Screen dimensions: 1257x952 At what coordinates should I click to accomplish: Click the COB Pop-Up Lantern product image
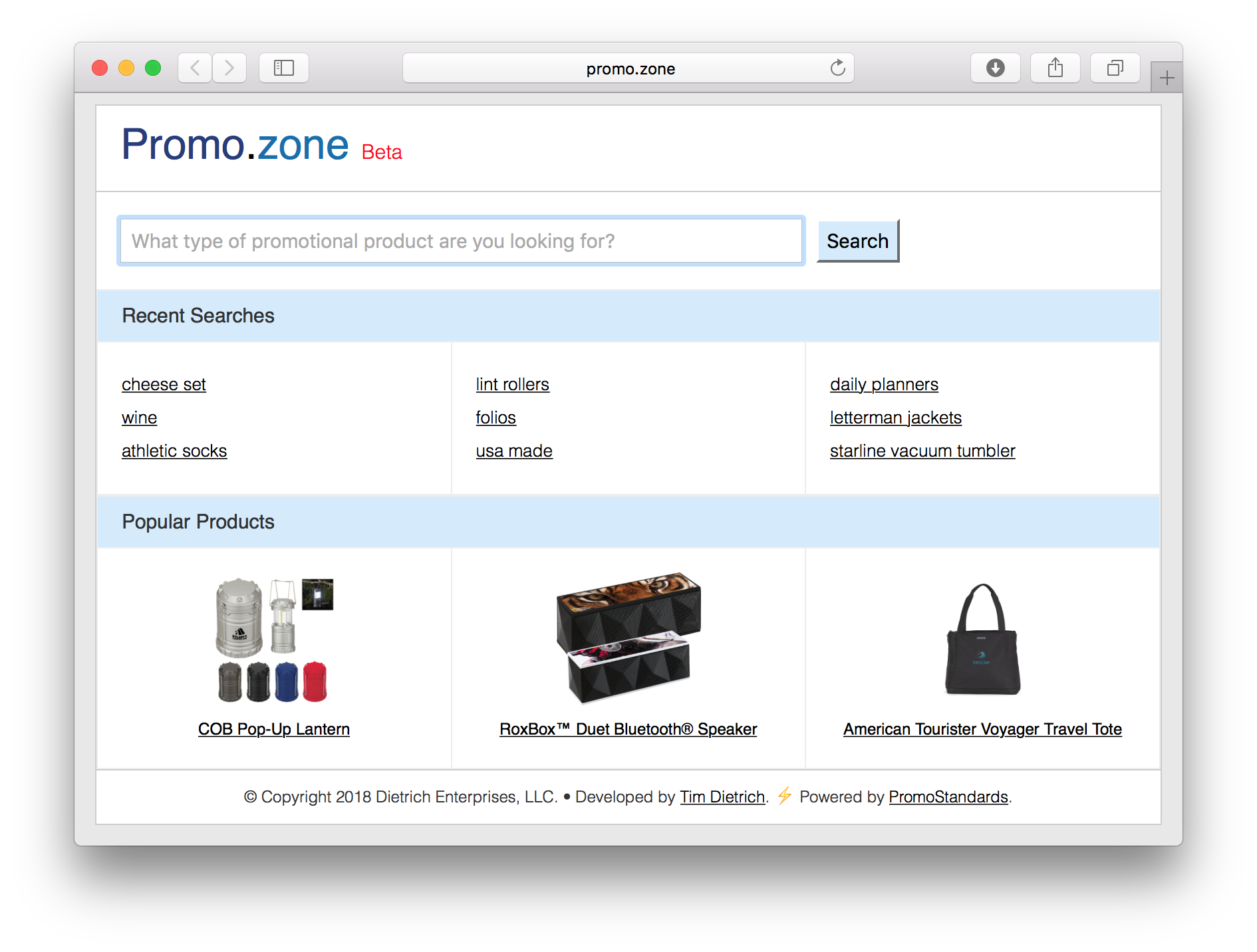274,640
